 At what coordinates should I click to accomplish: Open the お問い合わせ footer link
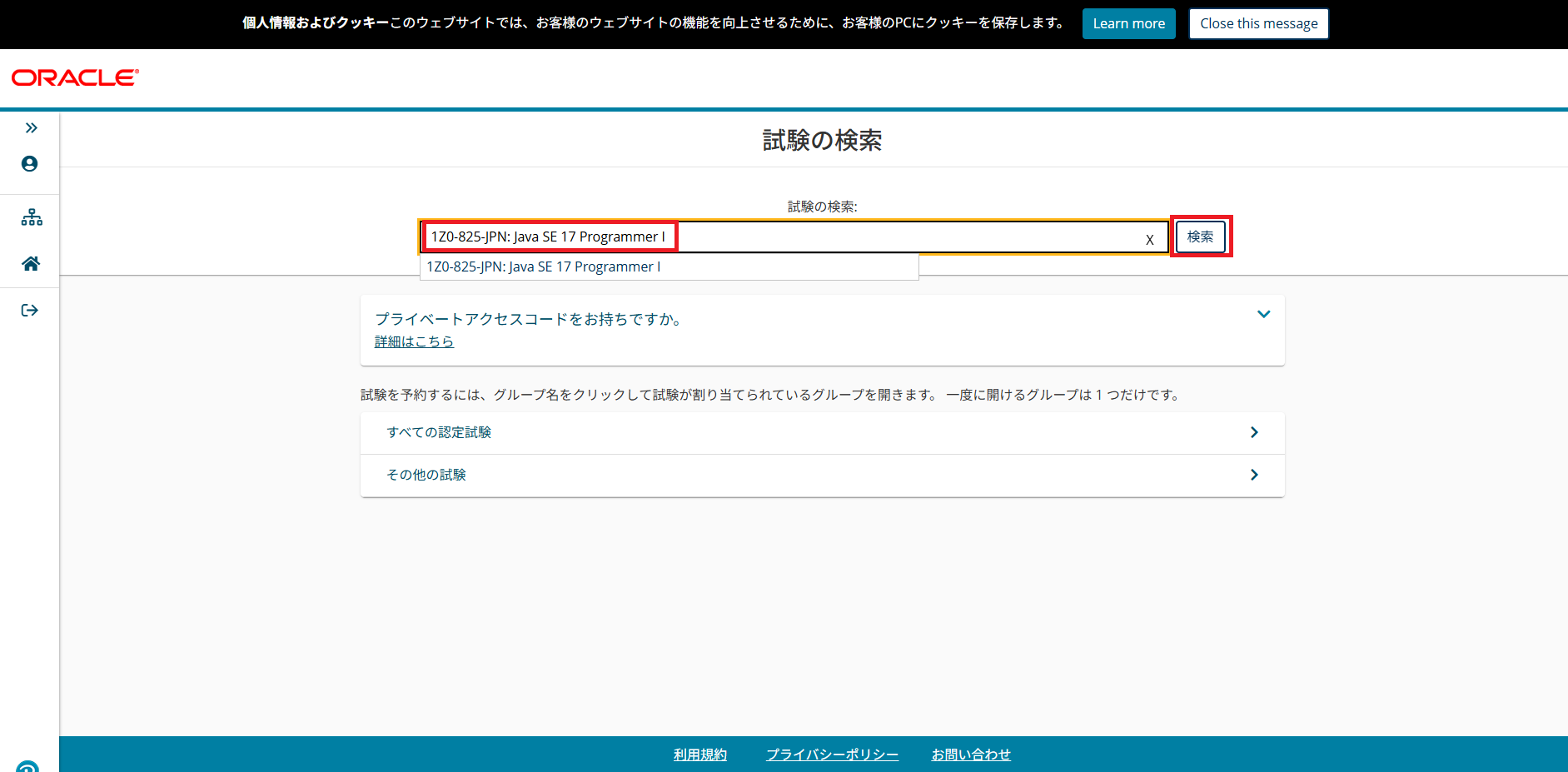[971, 755]
